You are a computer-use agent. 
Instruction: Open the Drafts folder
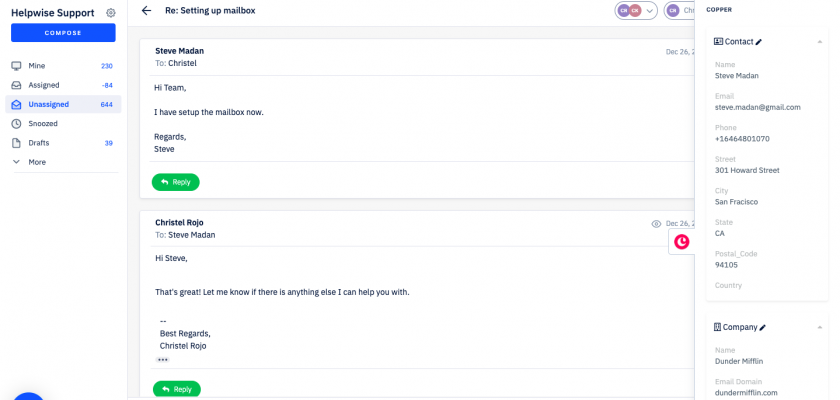click(39, 143)
